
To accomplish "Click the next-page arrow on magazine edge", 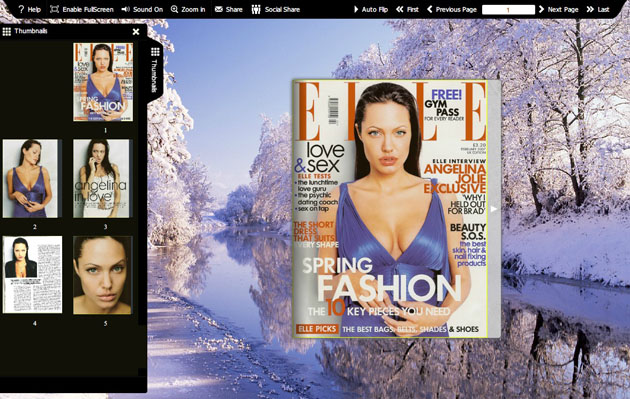I will [494, 209].
